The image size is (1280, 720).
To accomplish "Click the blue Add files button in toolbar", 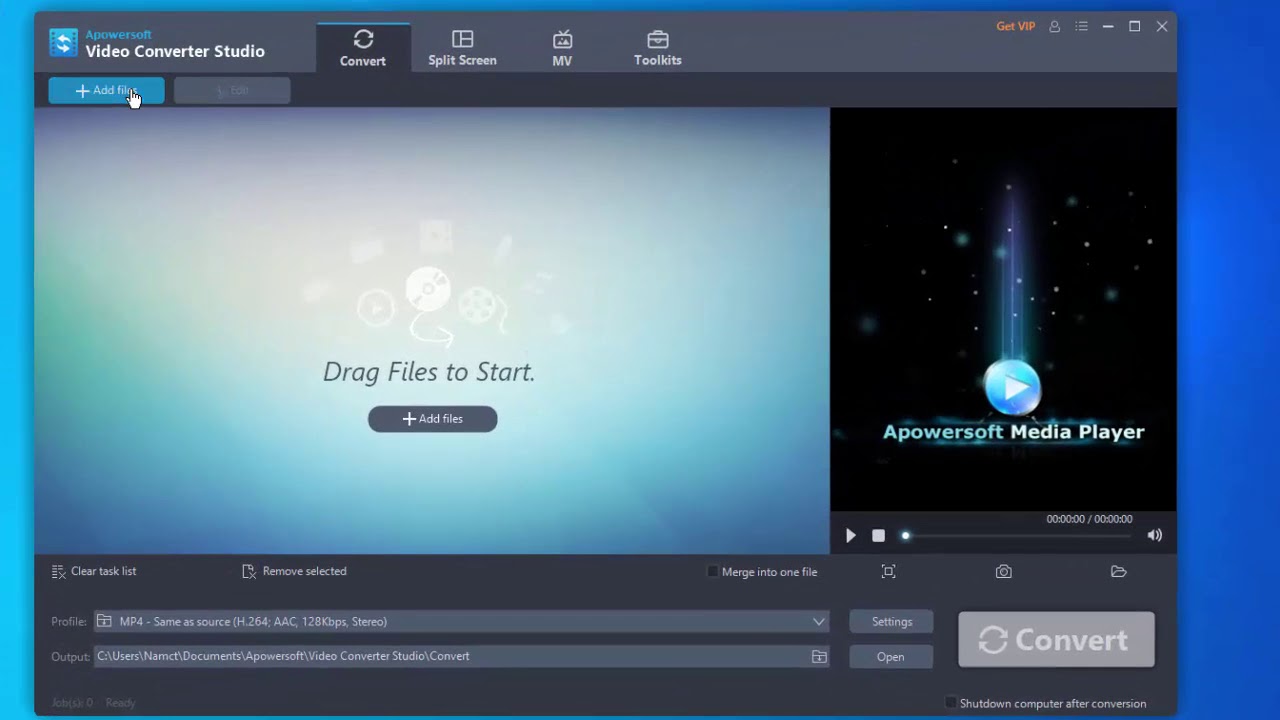I will click(x=106, y=90).
